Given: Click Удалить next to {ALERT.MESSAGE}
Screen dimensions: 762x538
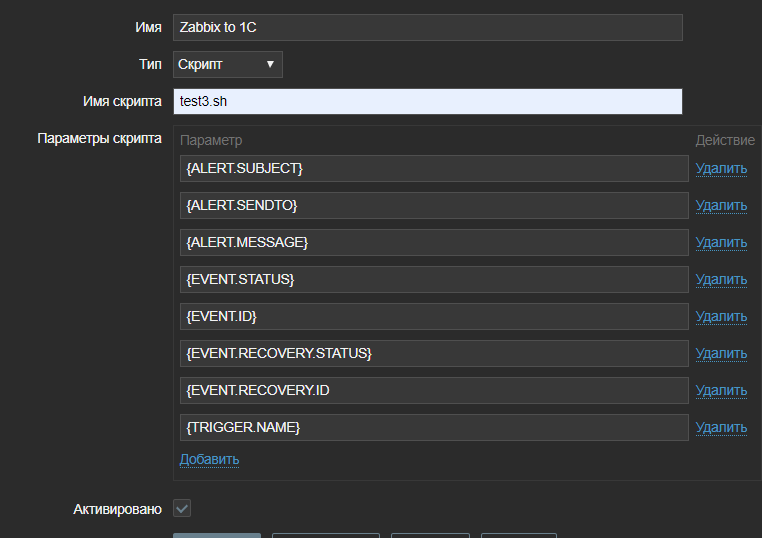Looking at the screenshot, I should tap(721, 242).
